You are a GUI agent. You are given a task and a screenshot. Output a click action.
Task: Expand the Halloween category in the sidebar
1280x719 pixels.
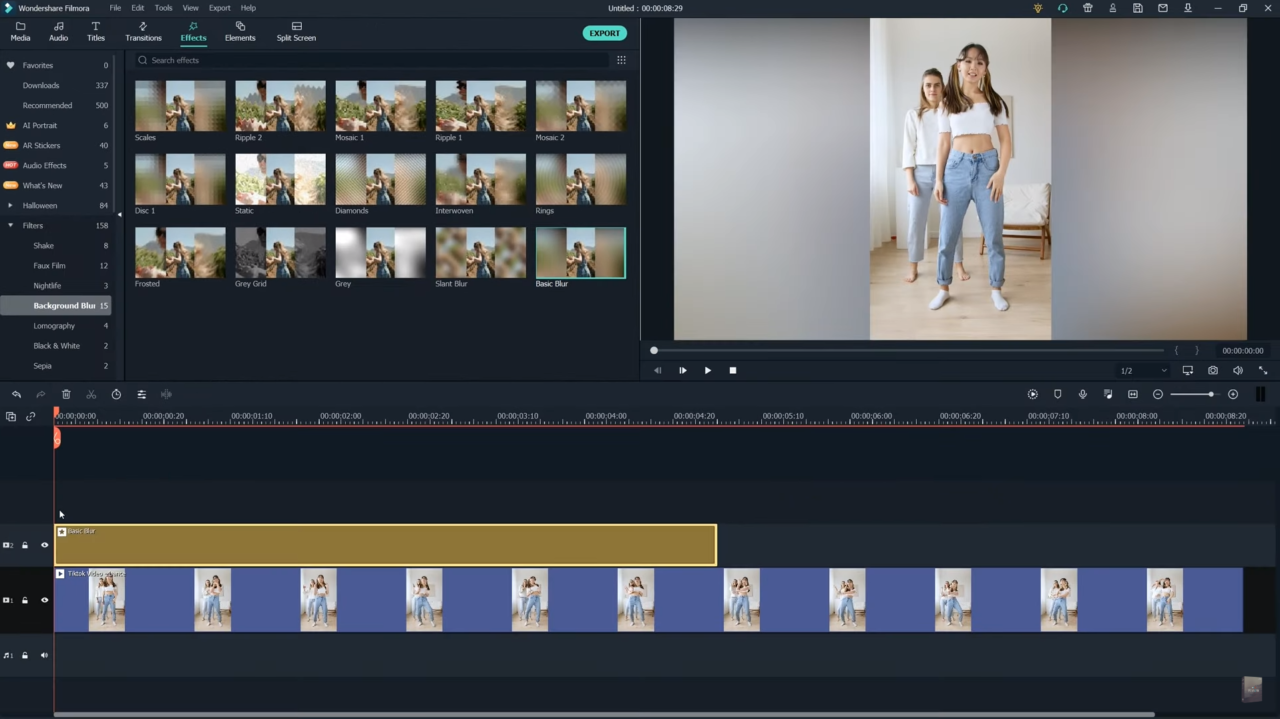[10, 205]
